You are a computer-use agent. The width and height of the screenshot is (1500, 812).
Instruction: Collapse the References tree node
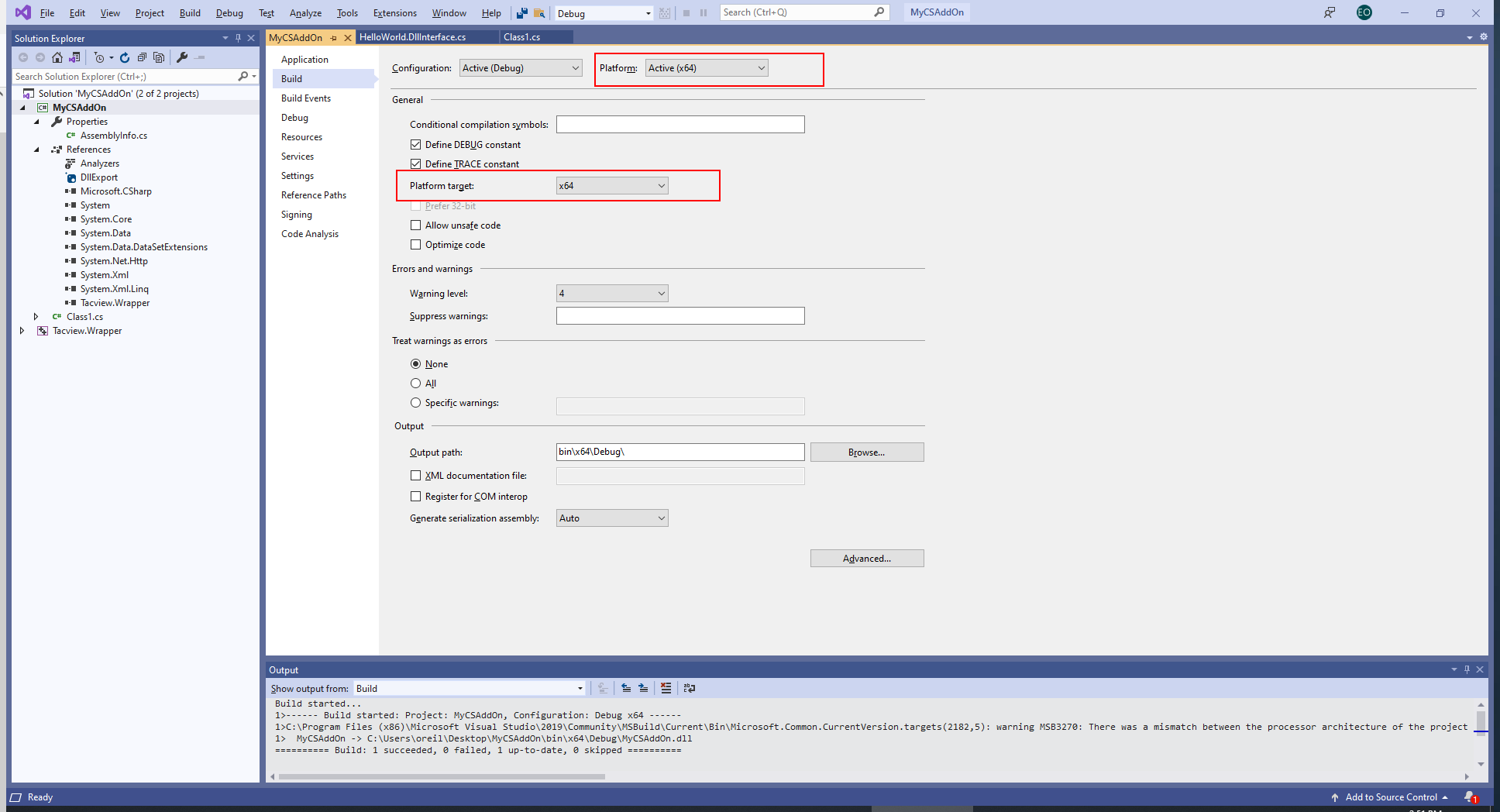click(x=36, y=150)
